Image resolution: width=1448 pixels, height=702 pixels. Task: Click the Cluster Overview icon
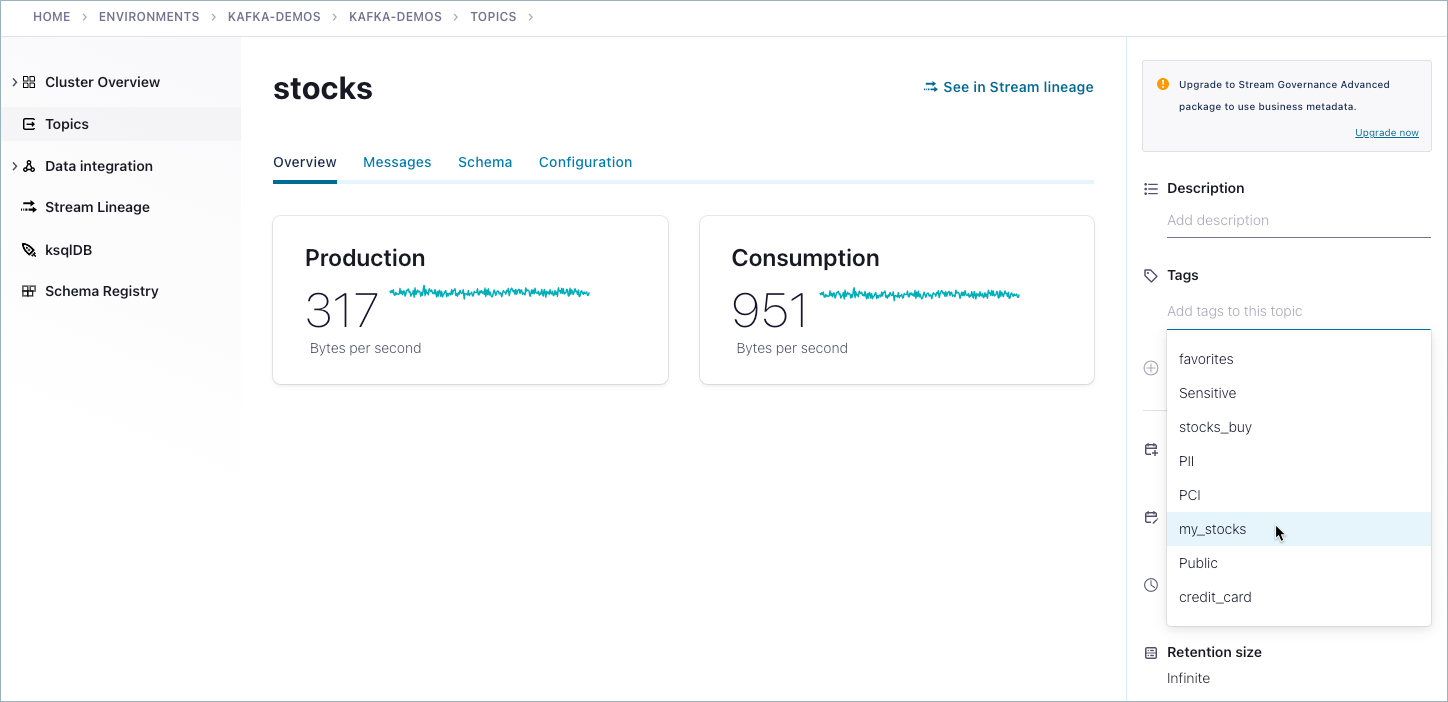[x=29, y=82]
